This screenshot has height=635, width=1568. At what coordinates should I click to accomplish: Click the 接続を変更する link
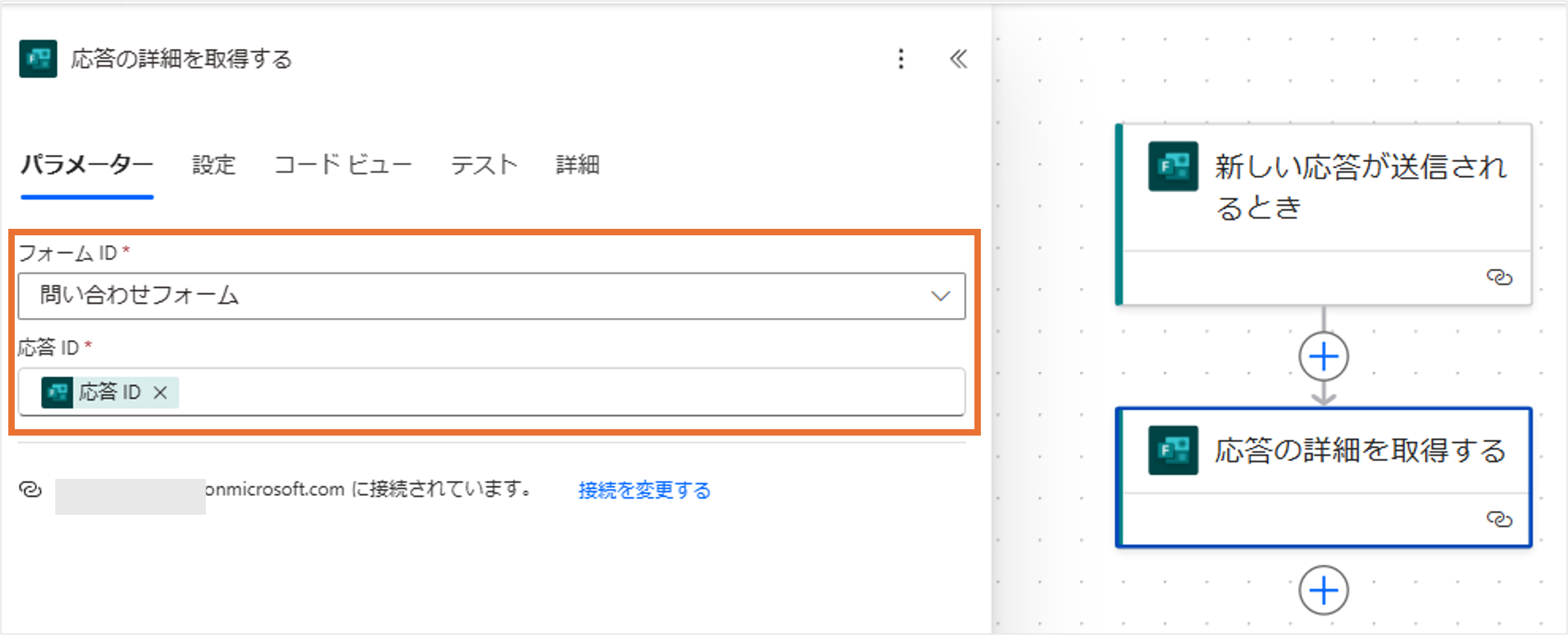[644, 490]
